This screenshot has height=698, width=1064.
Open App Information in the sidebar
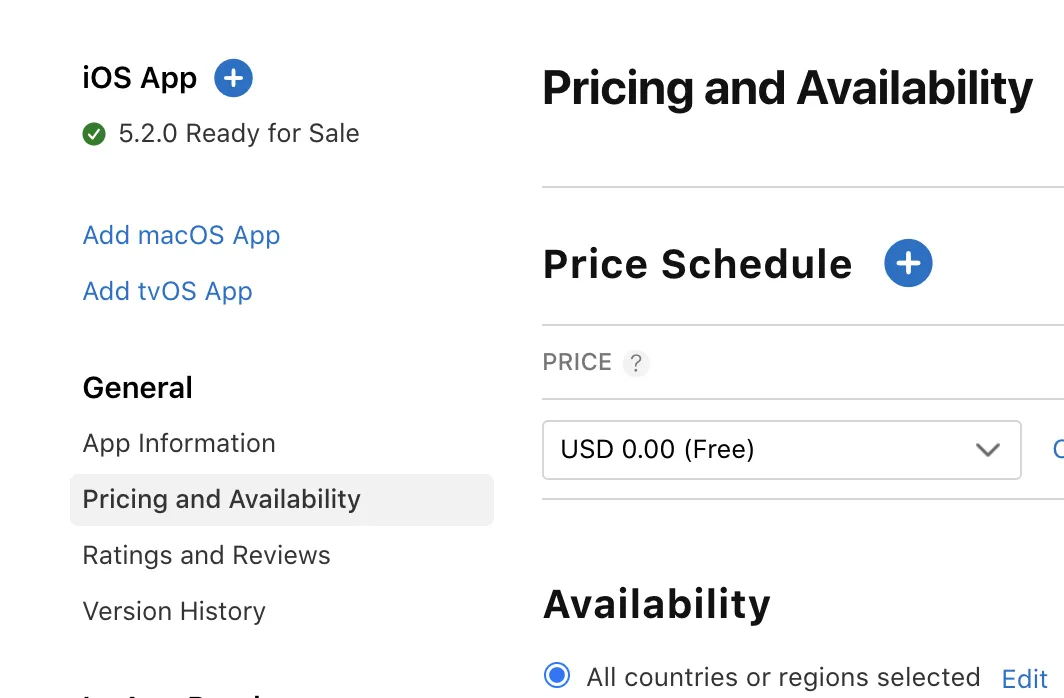[x=179, y=443]
